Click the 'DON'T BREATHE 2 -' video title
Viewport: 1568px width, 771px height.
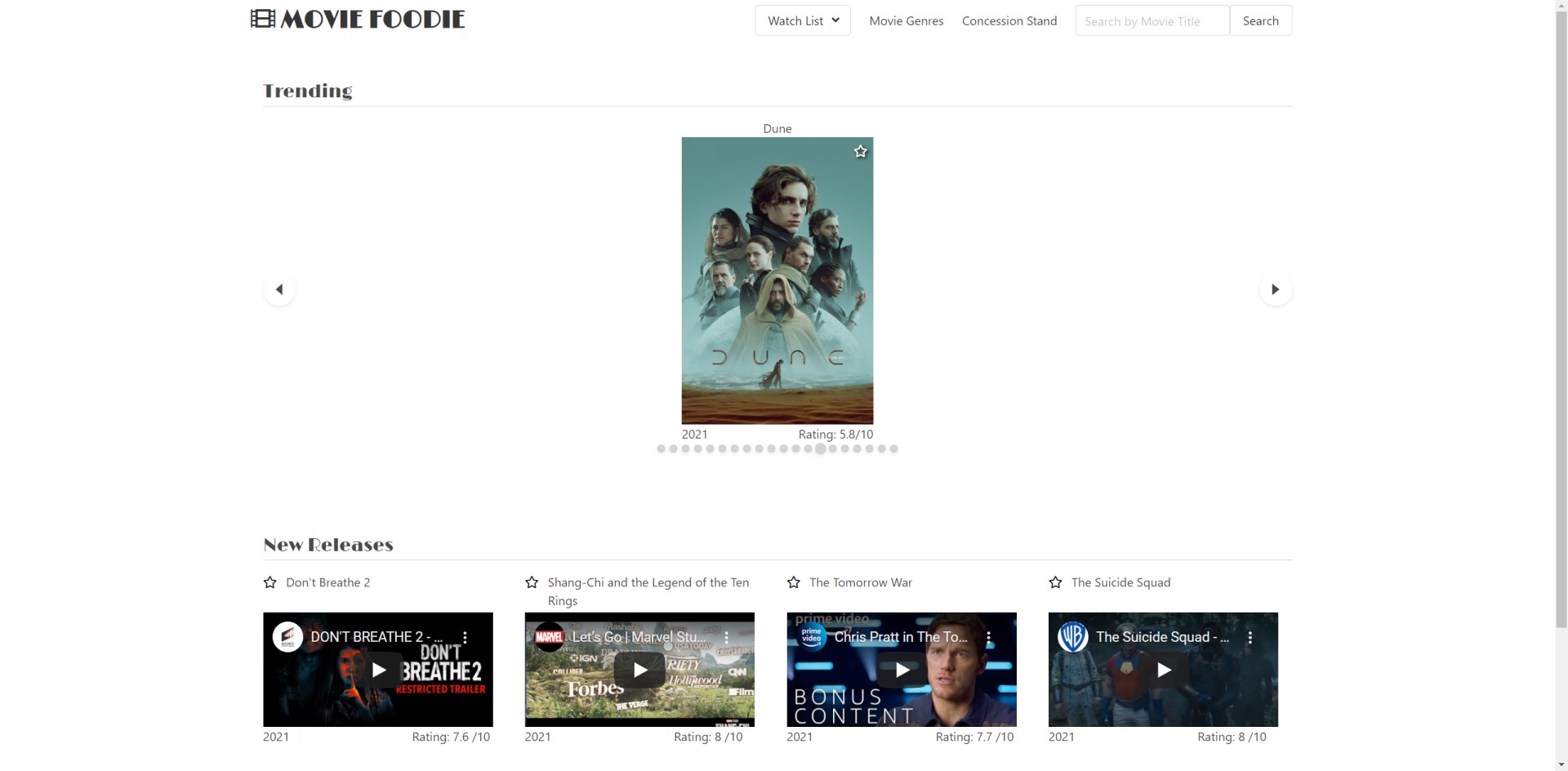coord(376,637)
